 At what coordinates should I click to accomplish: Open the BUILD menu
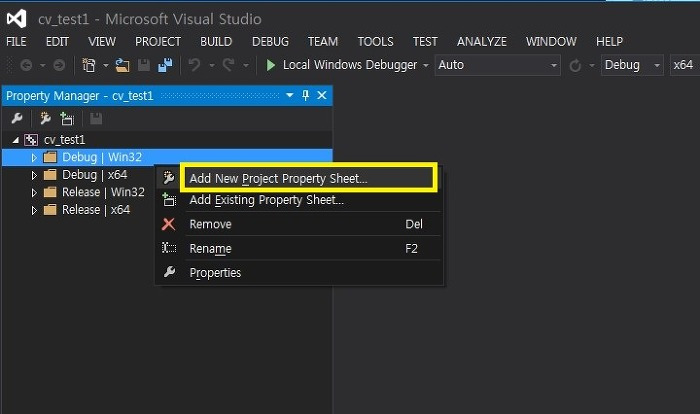(216, 42)
